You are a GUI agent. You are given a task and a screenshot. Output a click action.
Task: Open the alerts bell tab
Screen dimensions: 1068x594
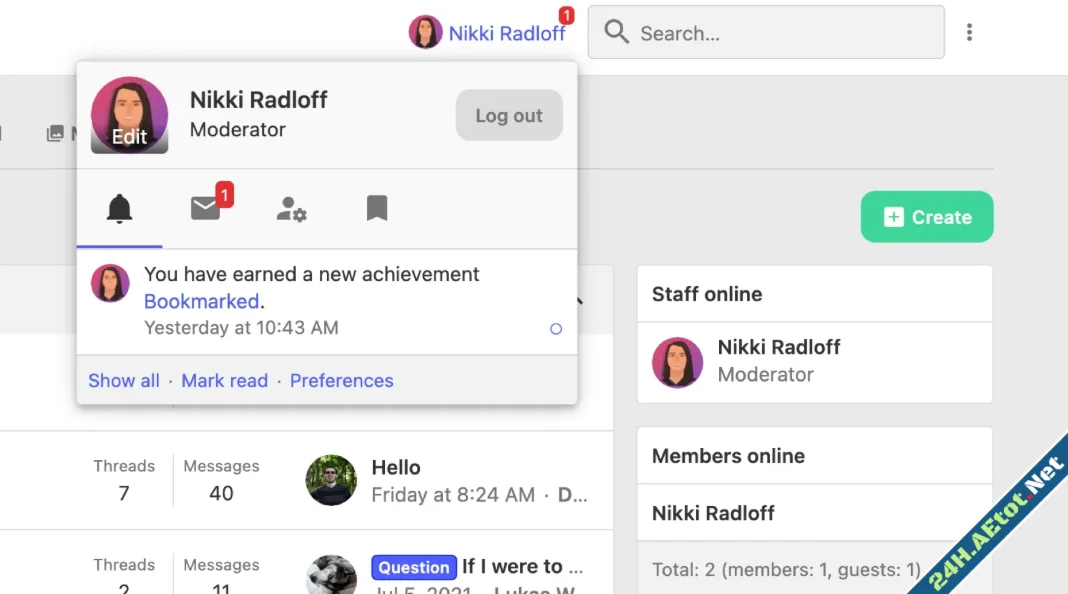click(119, 209)
